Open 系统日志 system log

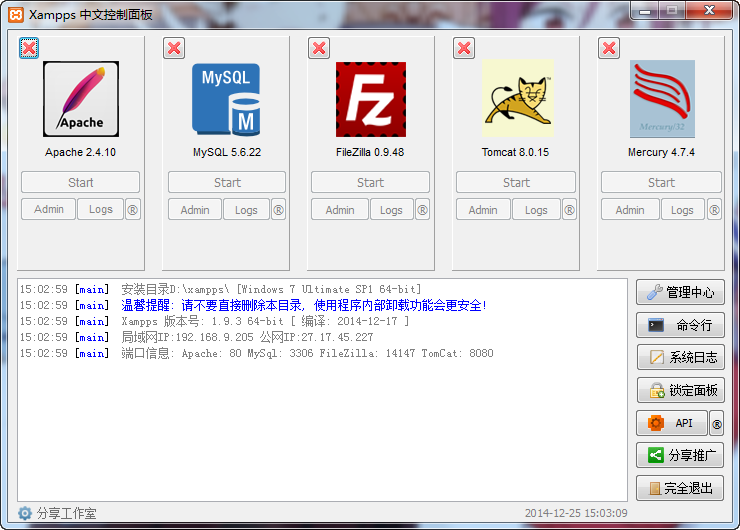click(x=680, y=357)
